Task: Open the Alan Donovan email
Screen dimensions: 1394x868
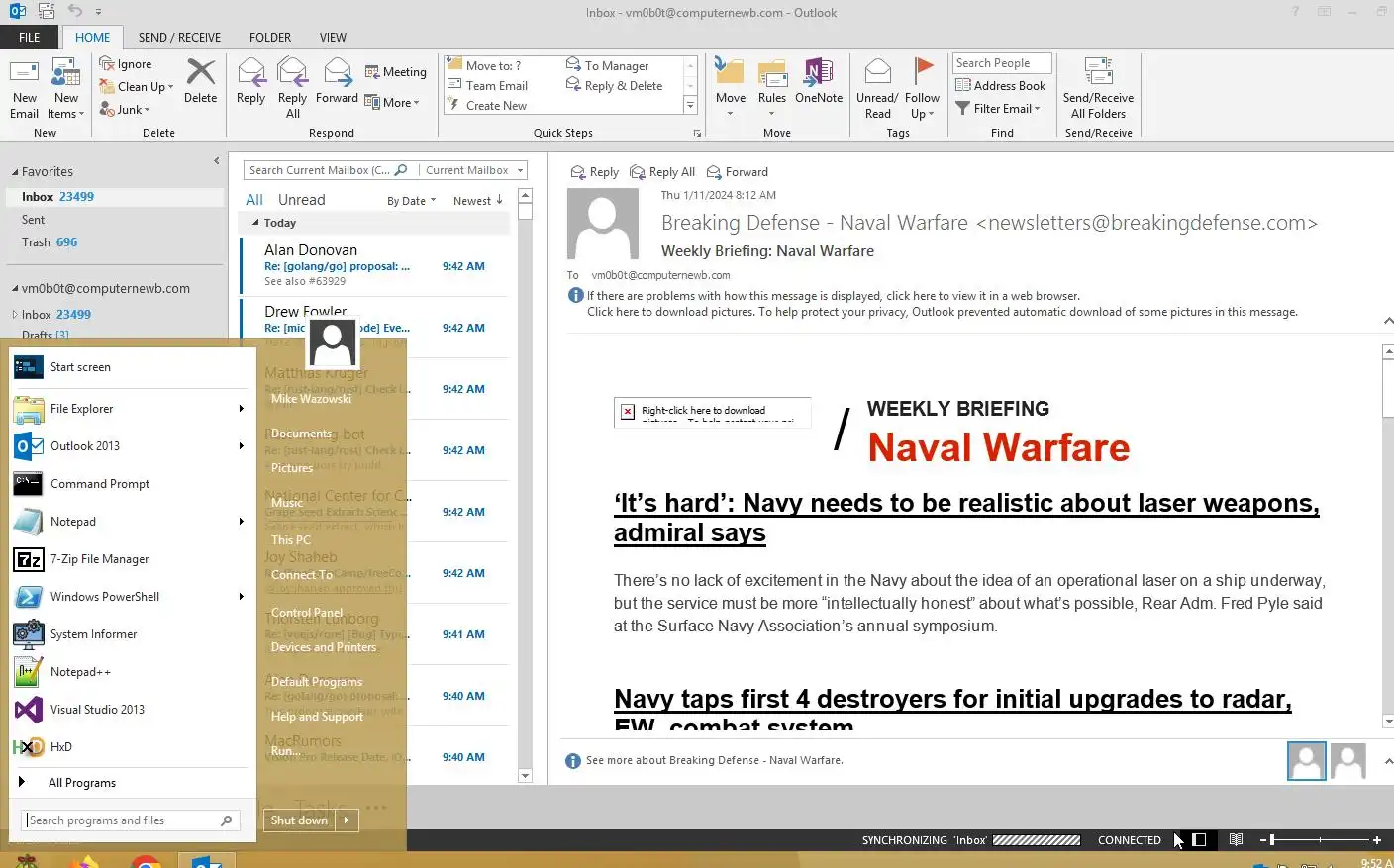Action: coord(375,266)
